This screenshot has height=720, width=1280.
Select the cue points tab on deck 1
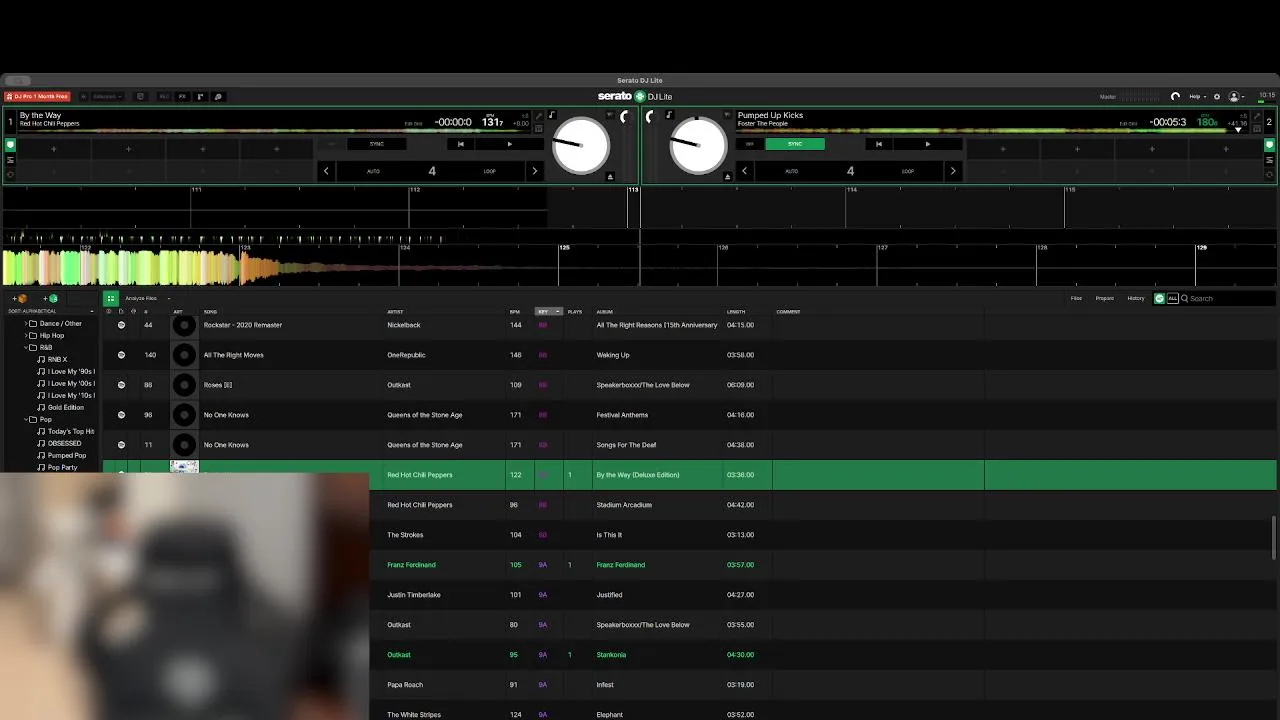coord(10,145)
